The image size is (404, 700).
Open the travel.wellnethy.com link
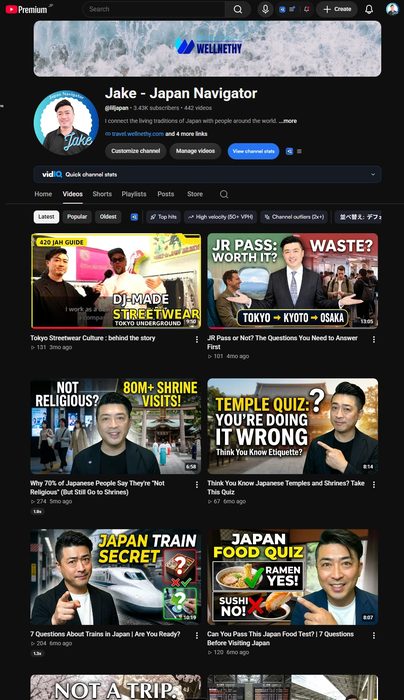pyautogui.click(x=135, y=134)
